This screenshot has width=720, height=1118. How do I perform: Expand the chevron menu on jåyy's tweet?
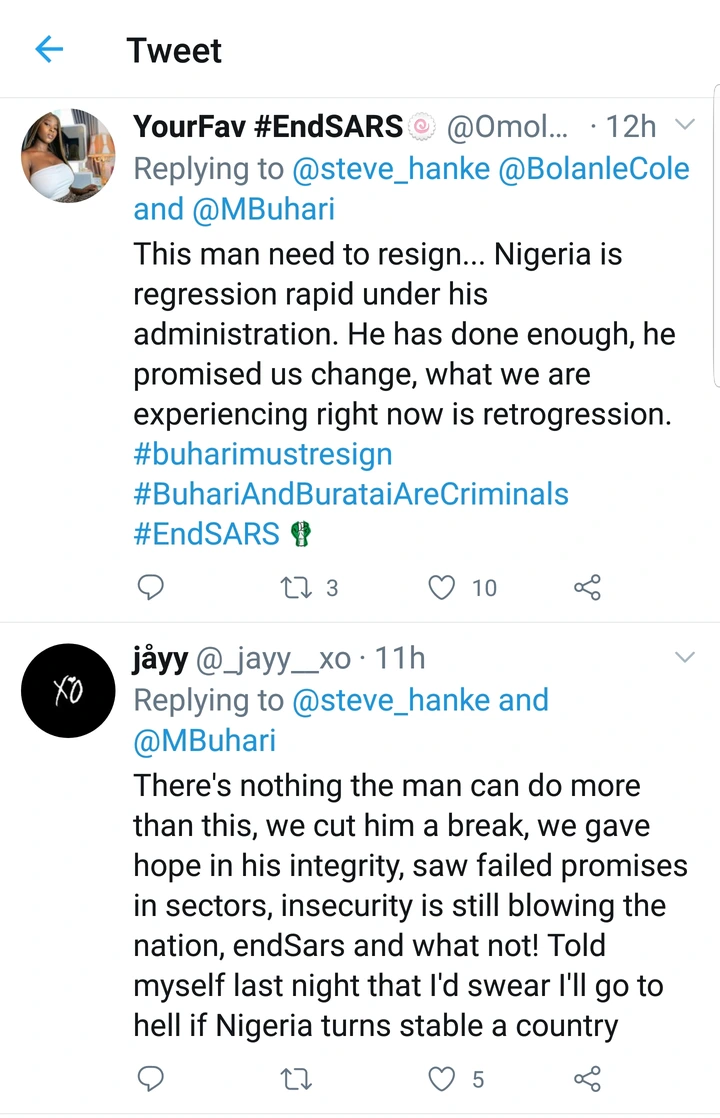click(x=685, y=657)
